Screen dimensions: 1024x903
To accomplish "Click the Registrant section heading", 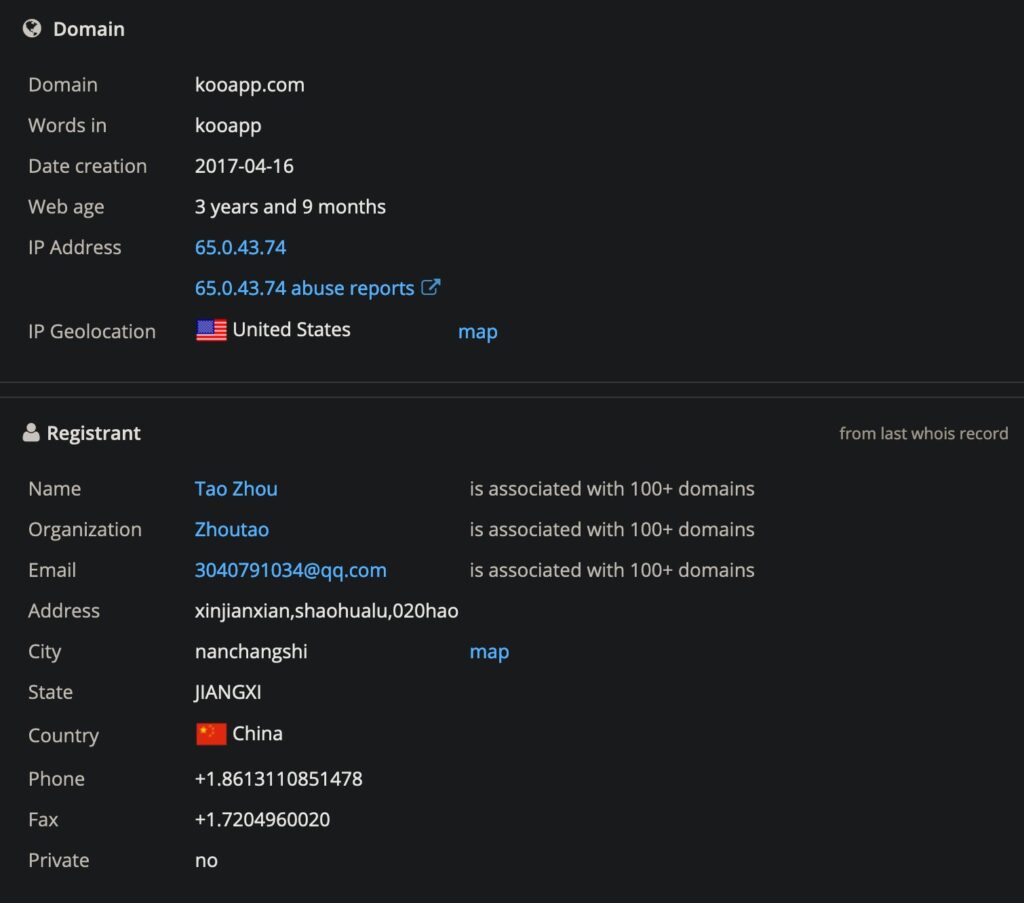I will pos(93,433).
